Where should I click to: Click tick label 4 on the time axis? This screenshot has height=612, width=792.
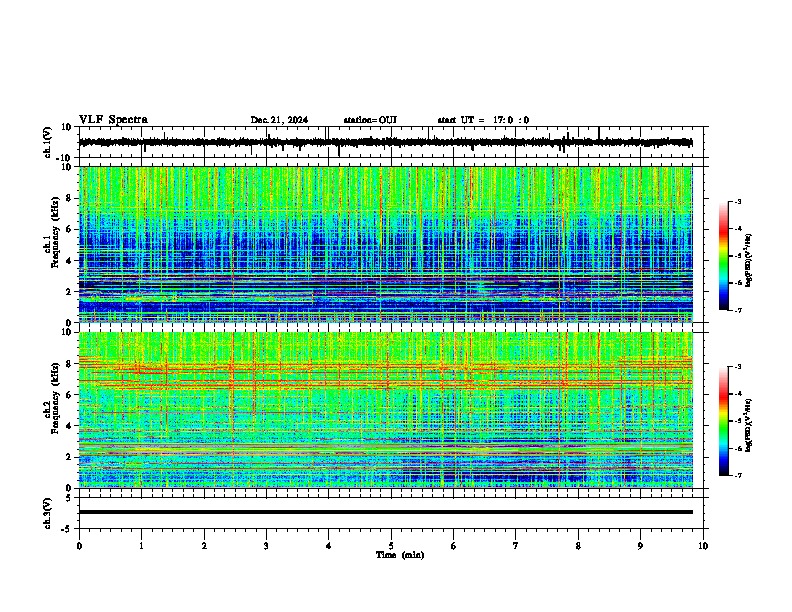(328, 546)
